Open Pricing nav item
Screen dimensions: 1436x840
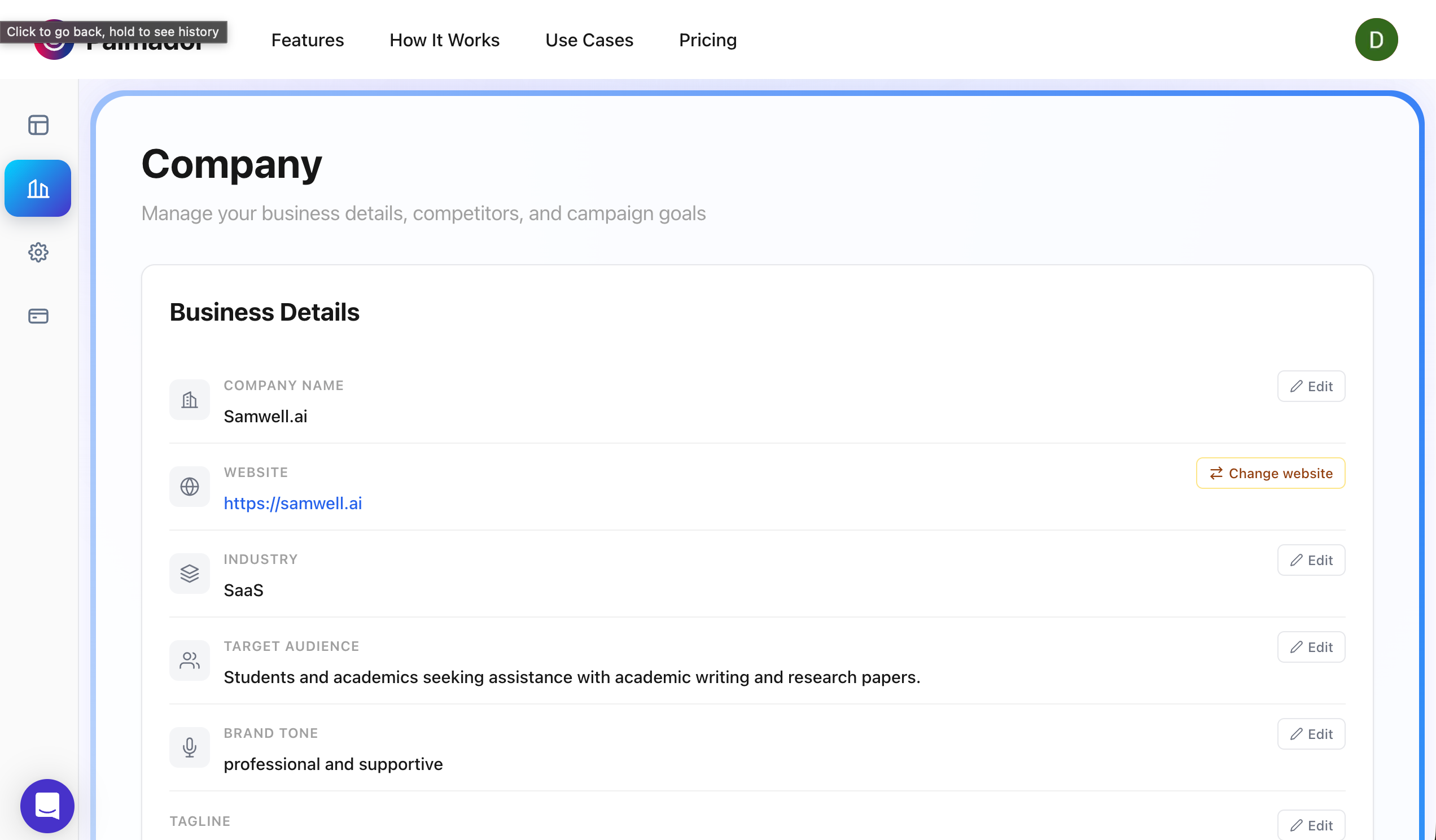pos(708,40)
